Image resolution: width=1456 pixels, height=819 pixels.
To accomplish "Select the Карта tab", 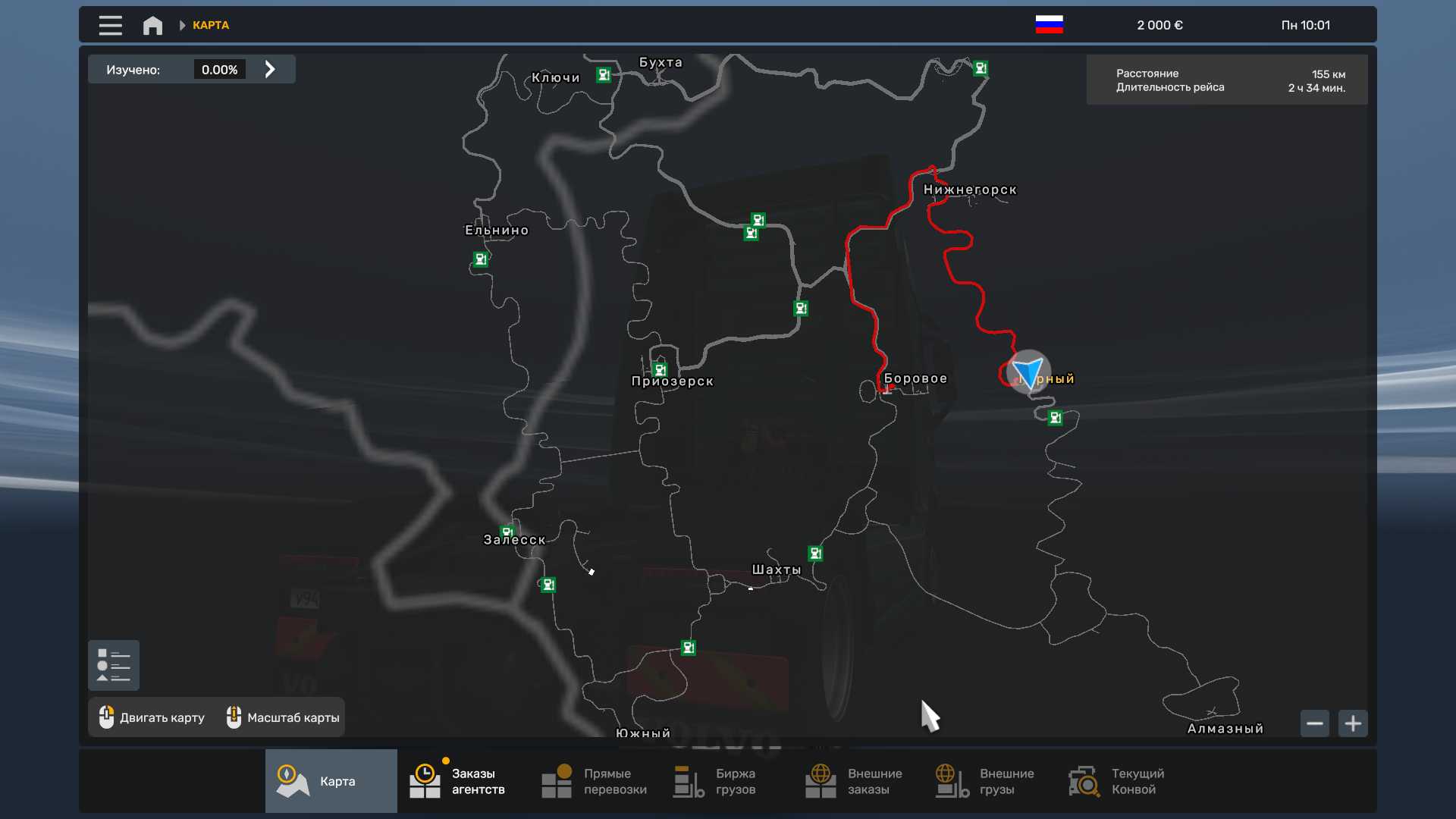I will (x=331, y=781).
